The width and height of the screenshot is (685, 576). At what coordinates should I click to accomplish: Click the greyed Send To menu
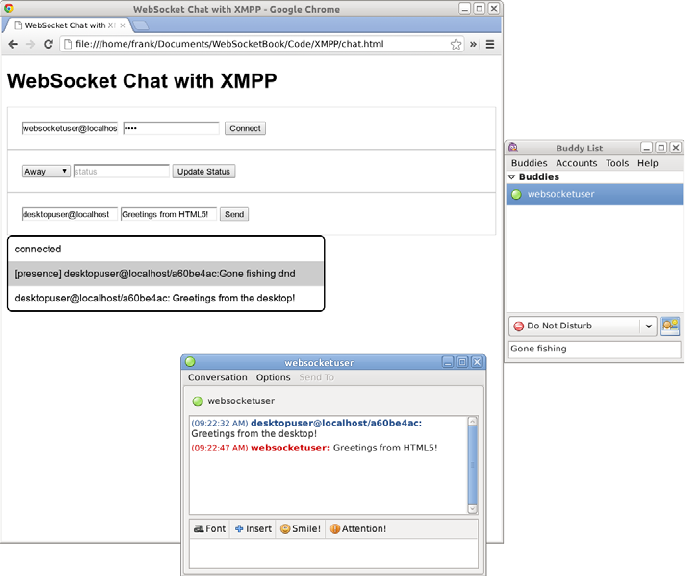coord(316,378)
